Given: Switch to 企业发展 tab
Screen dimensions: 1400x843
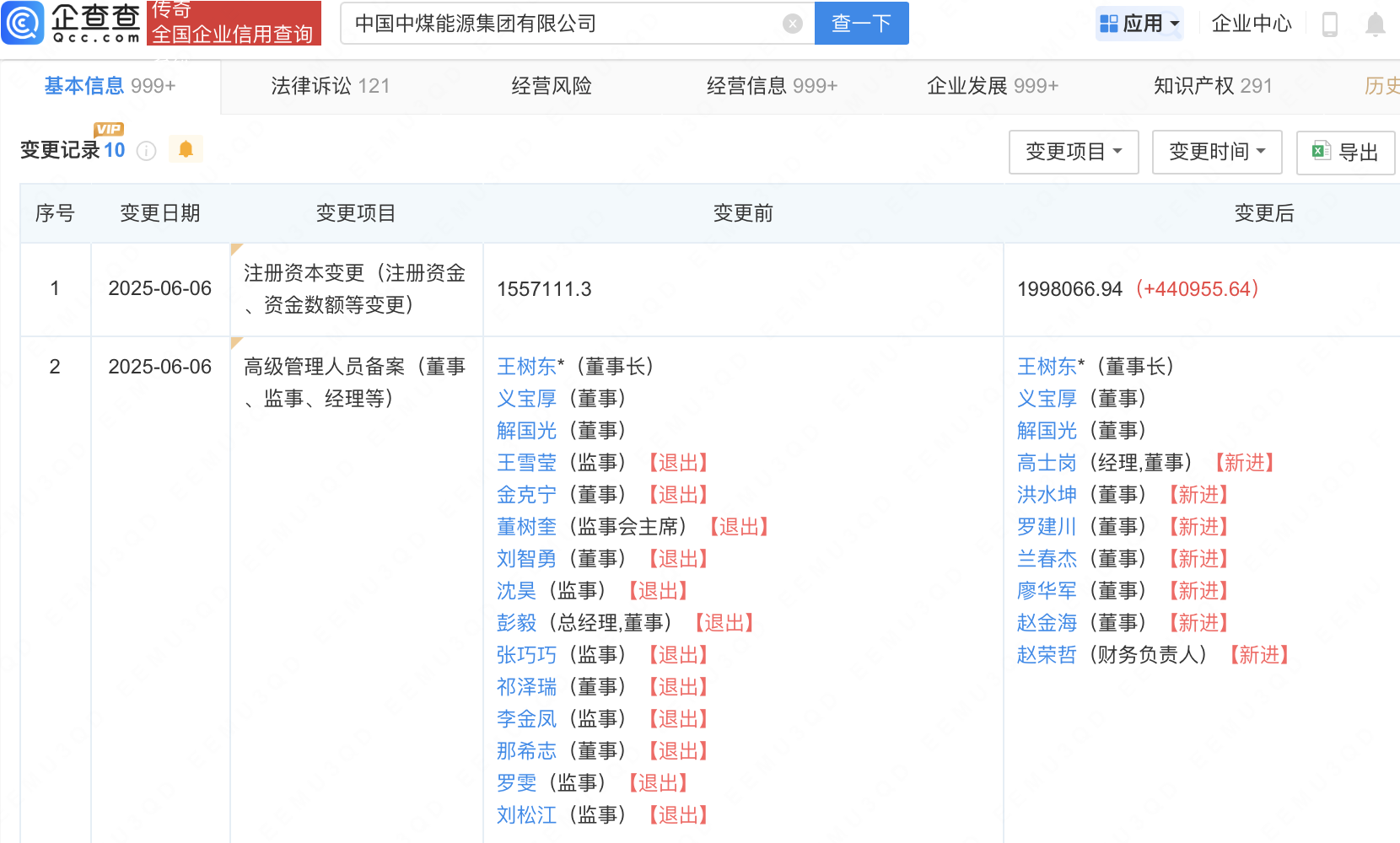Looking at the screenshot, I should coord(993,86).
